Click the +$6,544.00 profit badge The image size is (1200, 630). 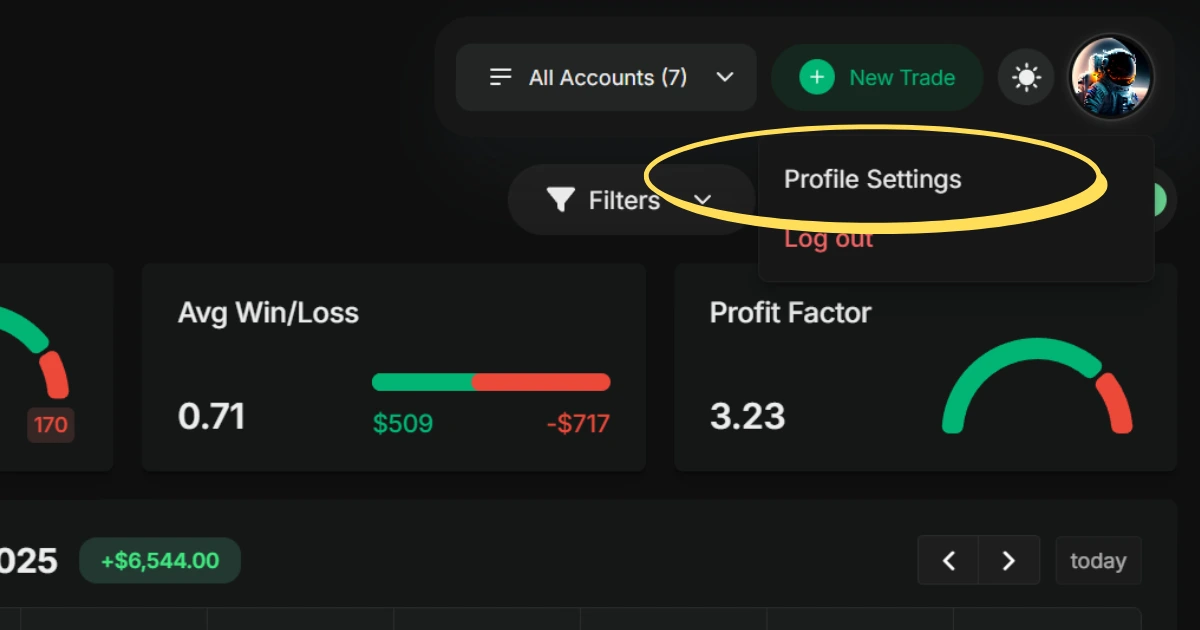tap(159, 560)
